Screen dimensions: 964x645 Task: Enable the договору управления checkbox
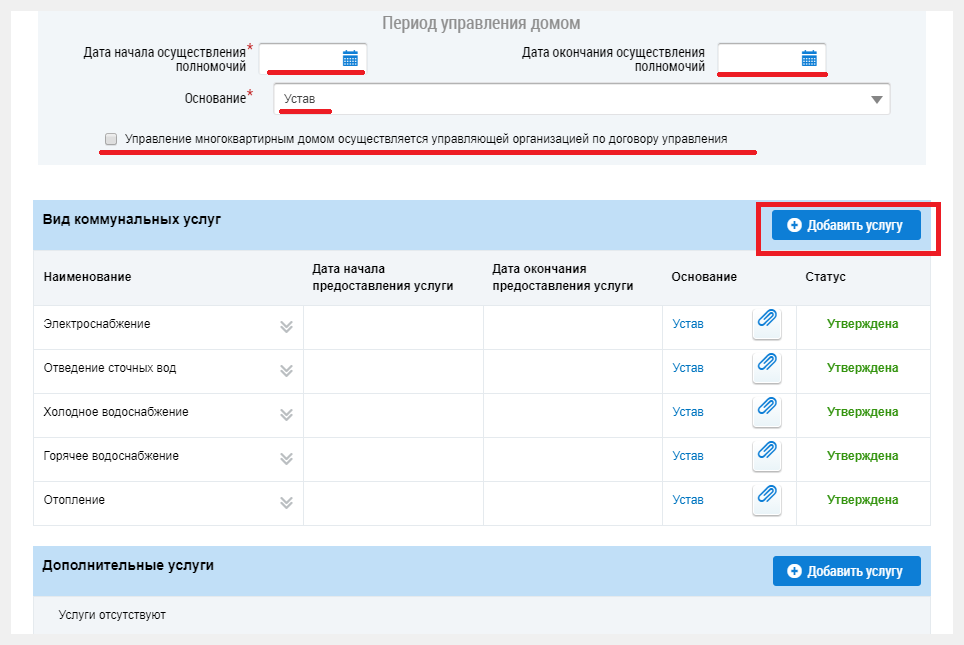pos(111,138)
